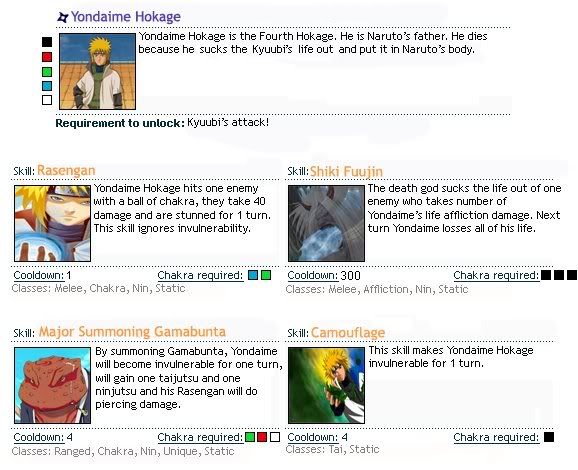Open the Yondaime Hokage title link
The image size is (578, 470).
point(126,17)
